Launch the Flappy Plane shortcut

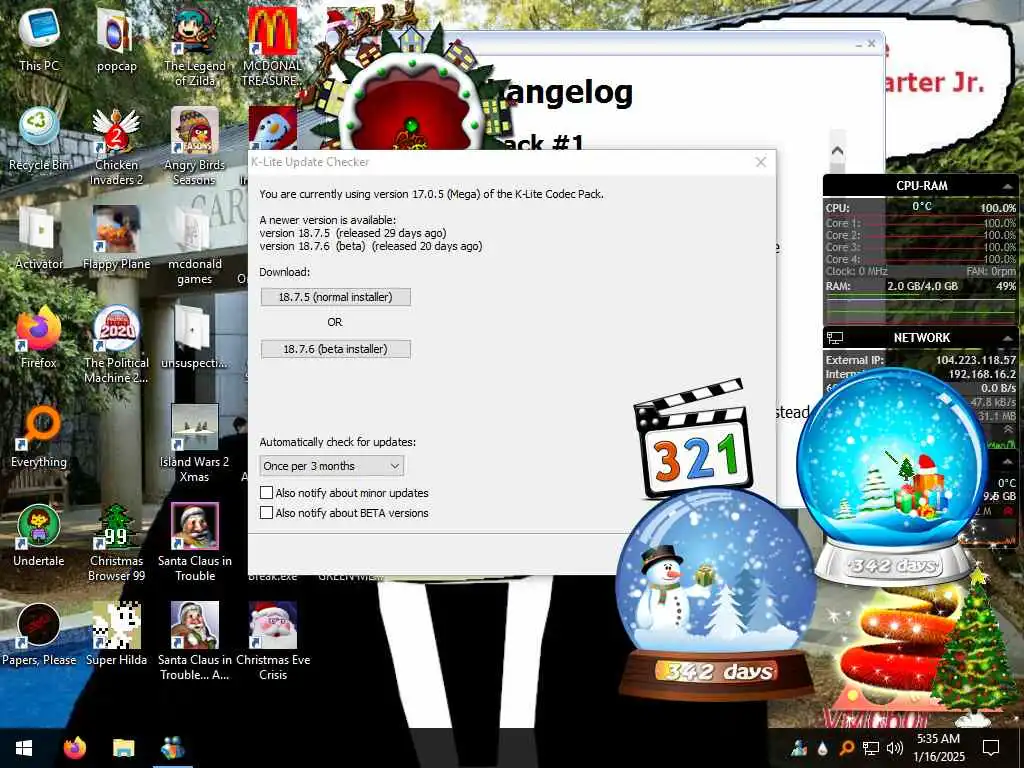coord(116,238)
